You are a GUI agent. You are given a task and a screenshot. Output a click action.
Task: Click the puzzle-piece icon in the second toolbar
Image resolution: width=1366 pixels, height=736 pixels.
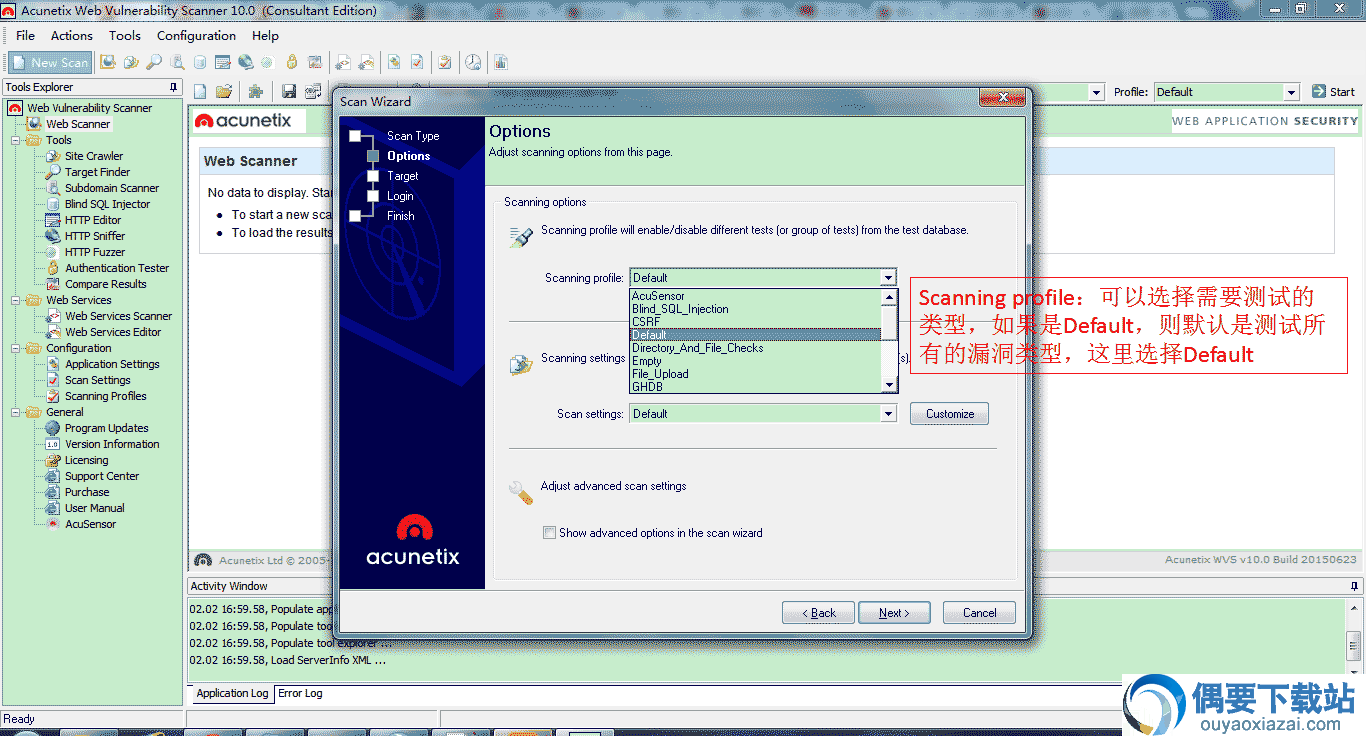[255, 91]
